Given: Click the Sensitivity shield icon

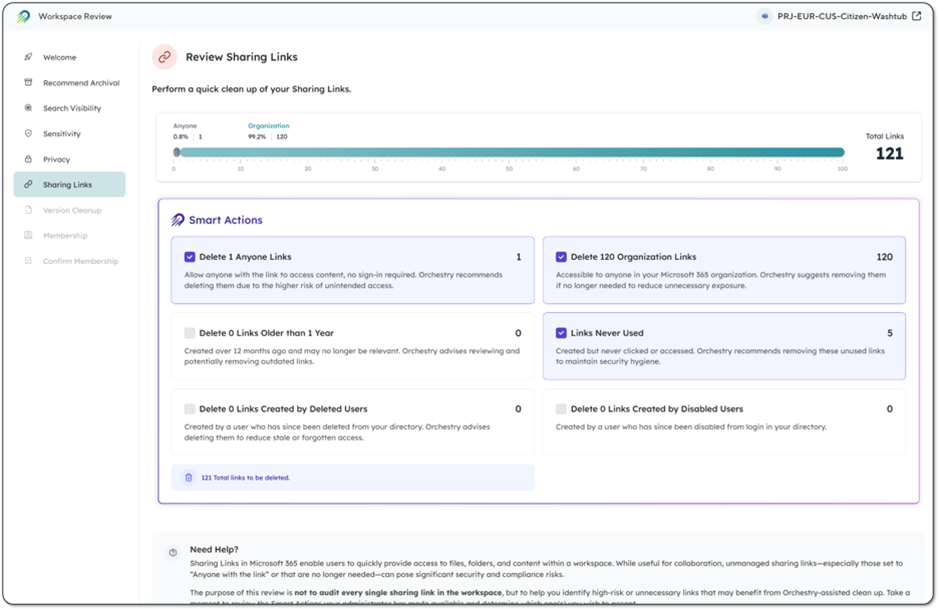Looking at the screenshot, I should pos(28,134).
